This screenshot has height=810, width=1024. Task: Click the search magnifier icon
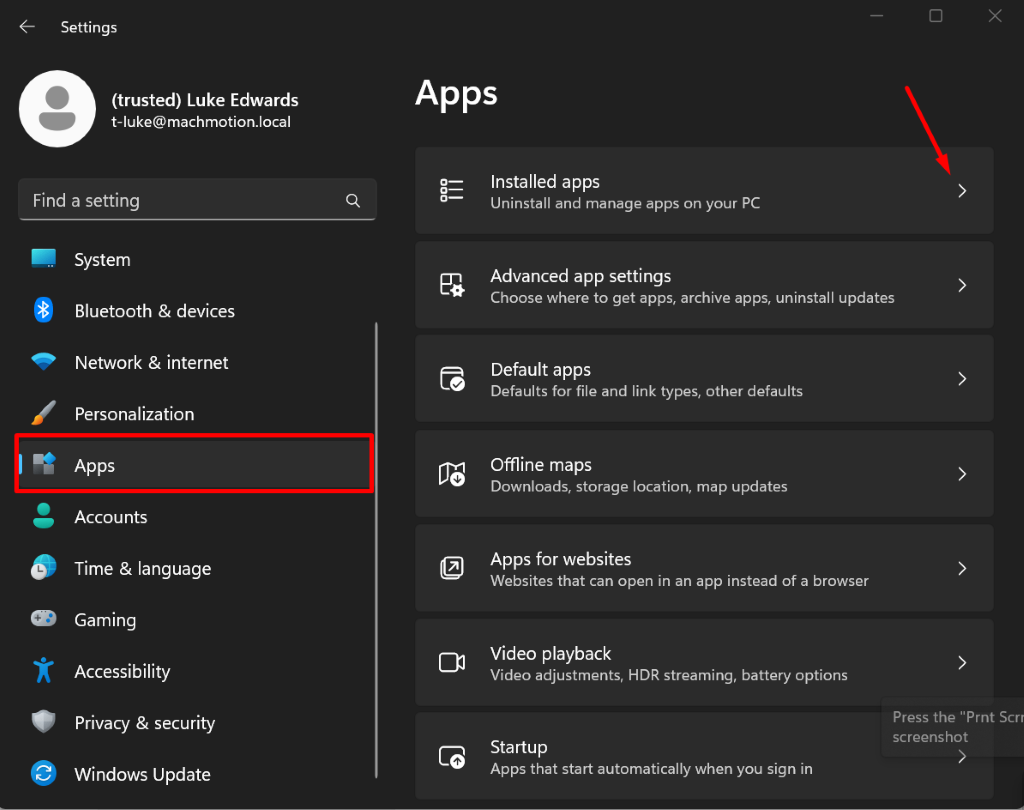click(353, 201)
